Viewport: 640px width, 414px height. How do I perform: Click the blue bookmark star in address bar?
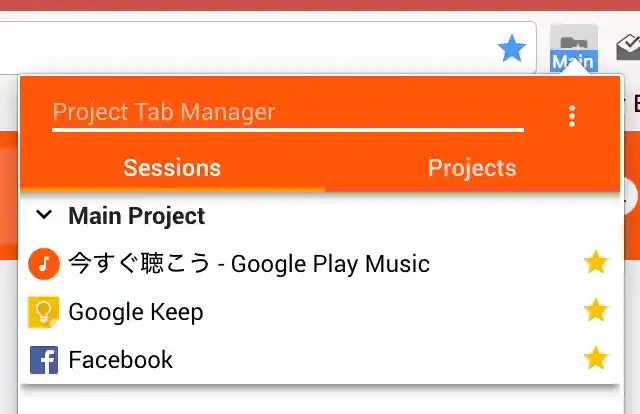512,47
